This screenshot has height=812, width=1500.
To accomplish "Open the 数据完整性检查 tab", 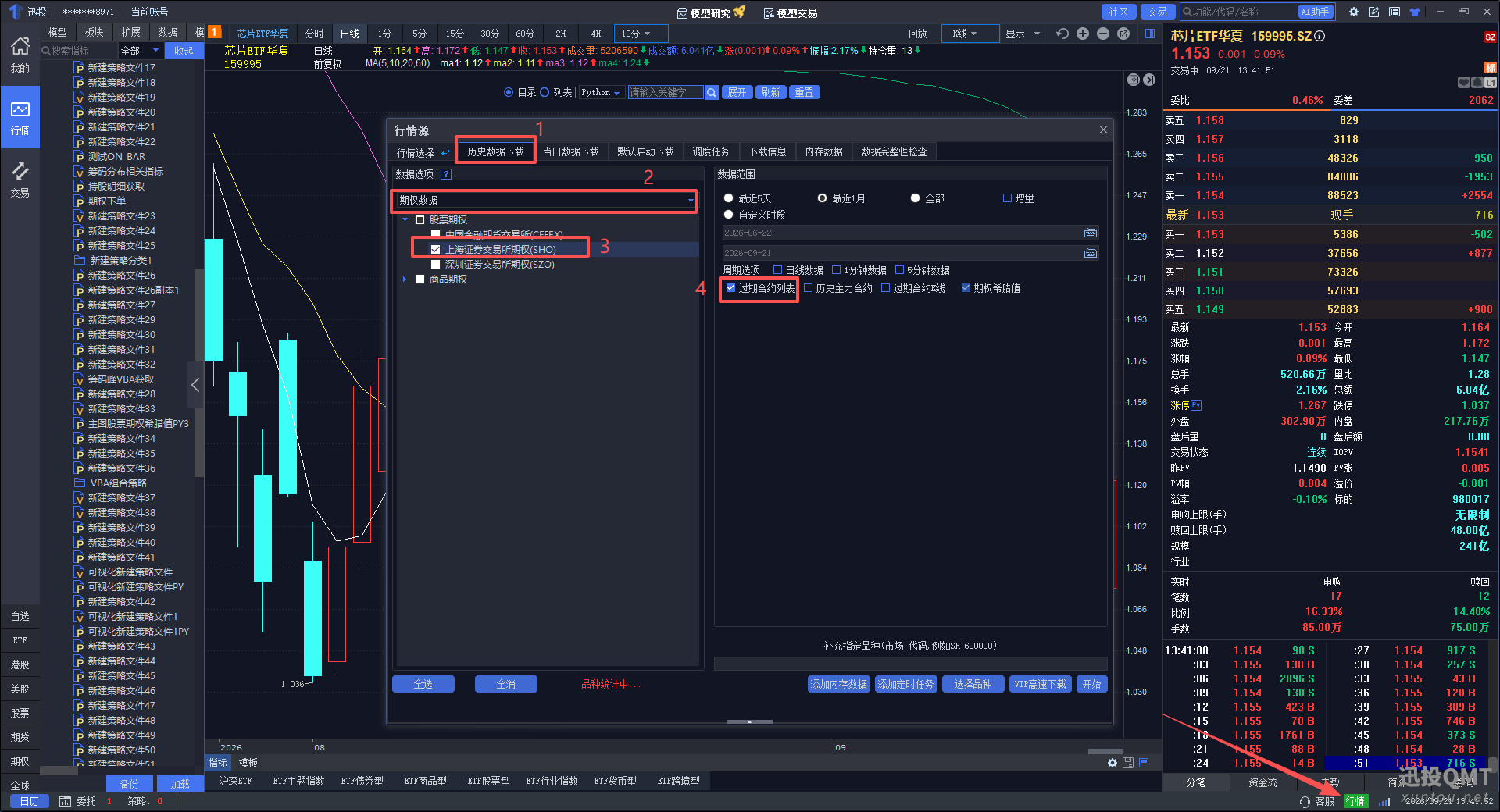I will point(894,151).
